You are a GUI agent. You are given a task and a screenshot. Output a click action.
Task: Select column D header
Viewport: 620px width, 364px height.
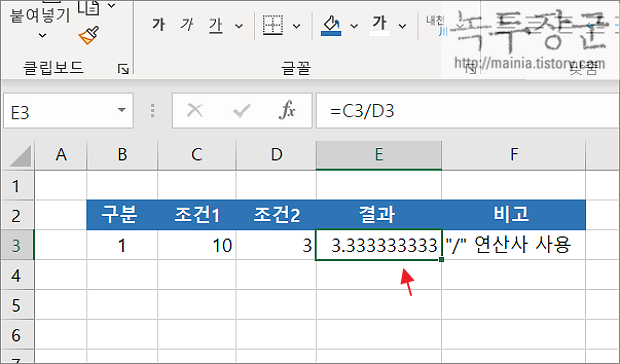(x=276, y=155)
